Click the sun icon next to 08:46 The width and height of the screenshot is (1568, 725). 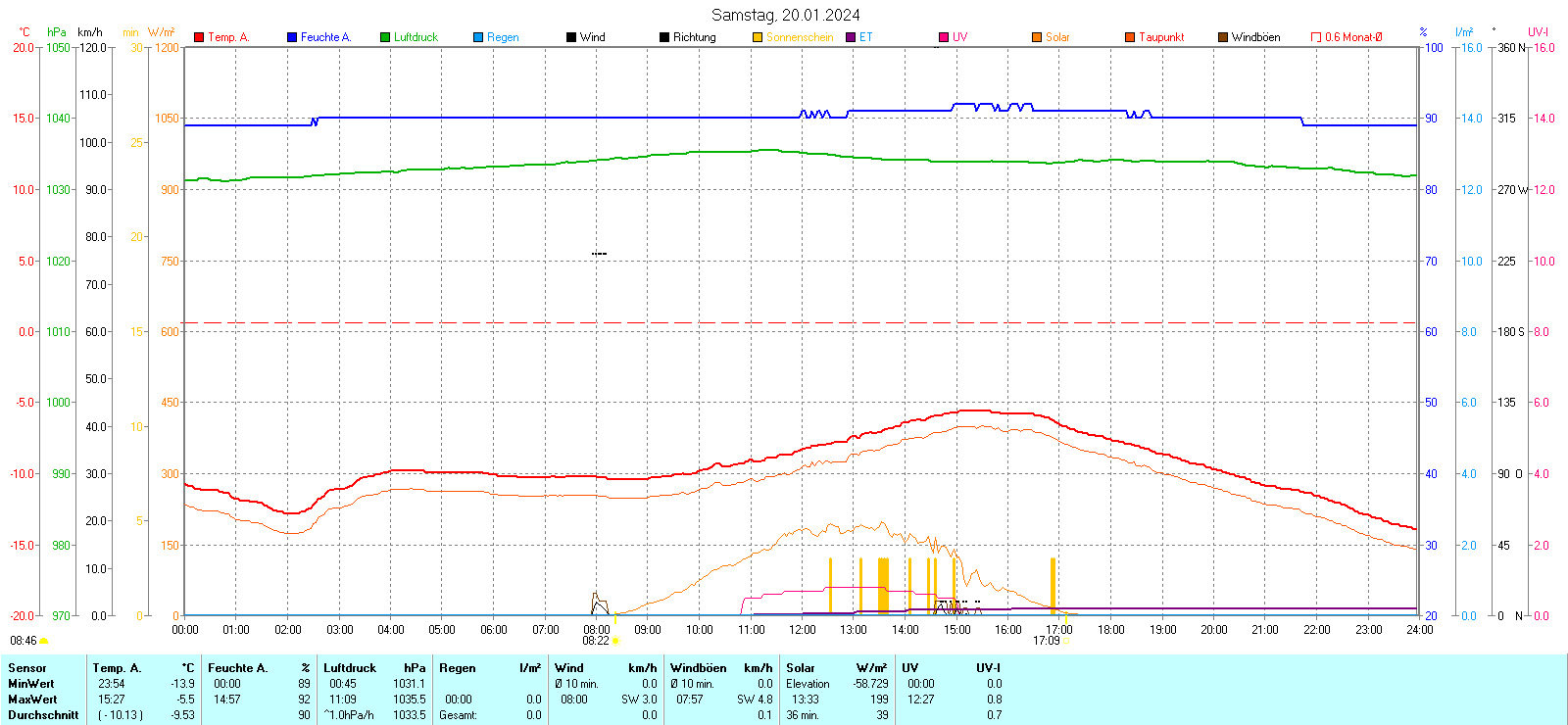point(43,641)
